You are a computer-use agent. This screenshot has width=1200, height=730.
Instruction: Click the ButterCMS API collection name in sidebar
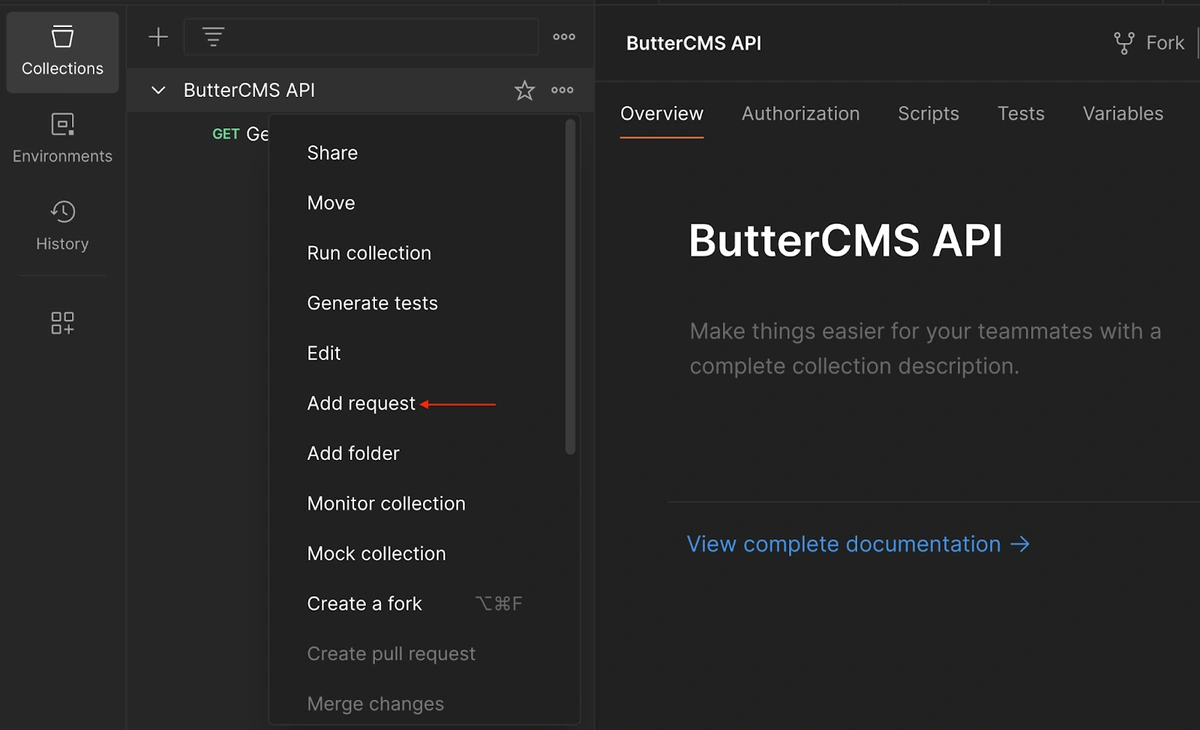coord(249,90)
